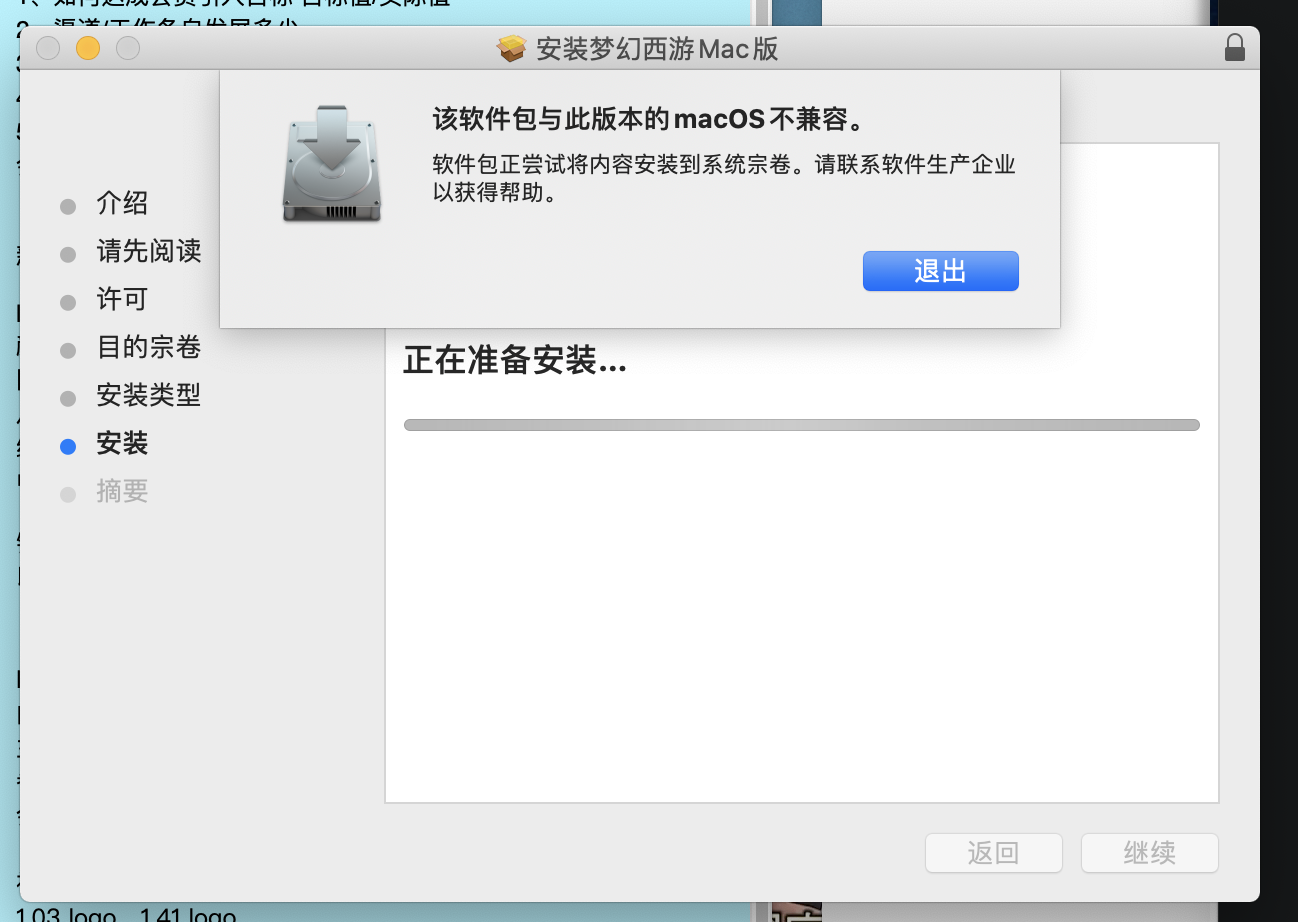Select the 安装类型 step in the sidebar
This screenshot has width=1298, height=922.
pos(149,395)
